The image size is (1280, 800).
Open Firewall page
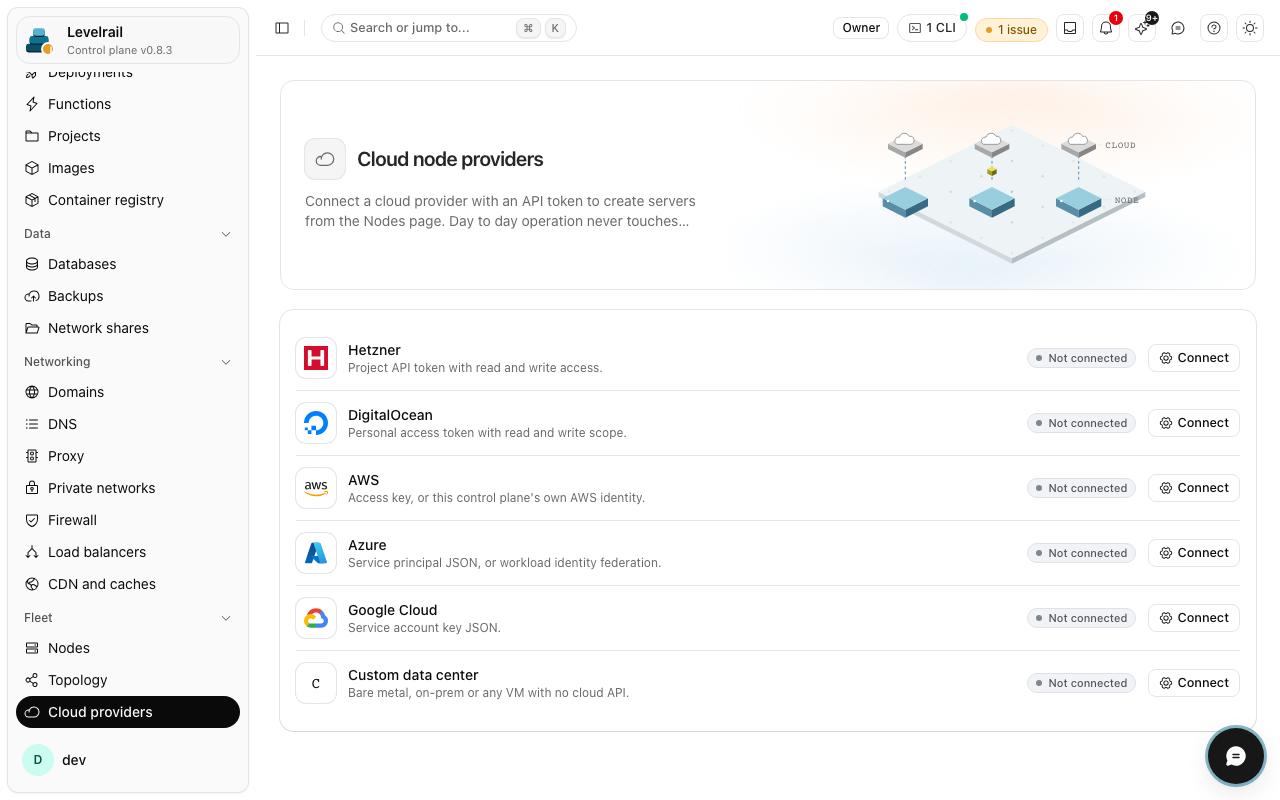128,520
